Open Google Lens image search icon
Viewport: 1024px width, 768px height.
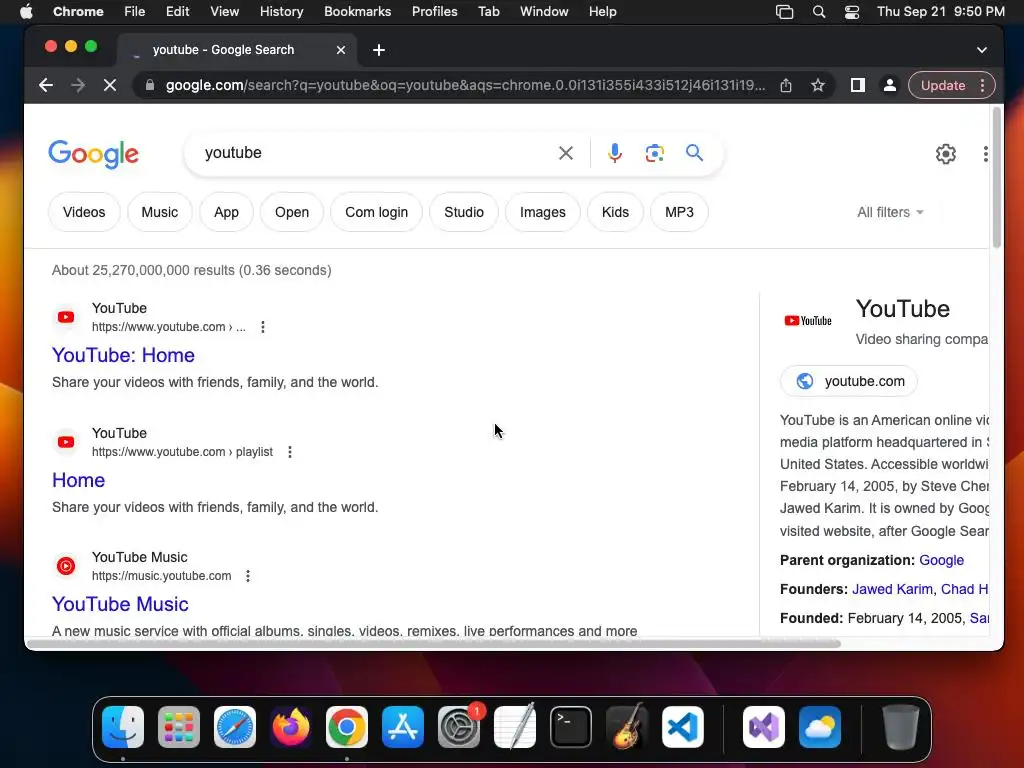tap(654, 153)
